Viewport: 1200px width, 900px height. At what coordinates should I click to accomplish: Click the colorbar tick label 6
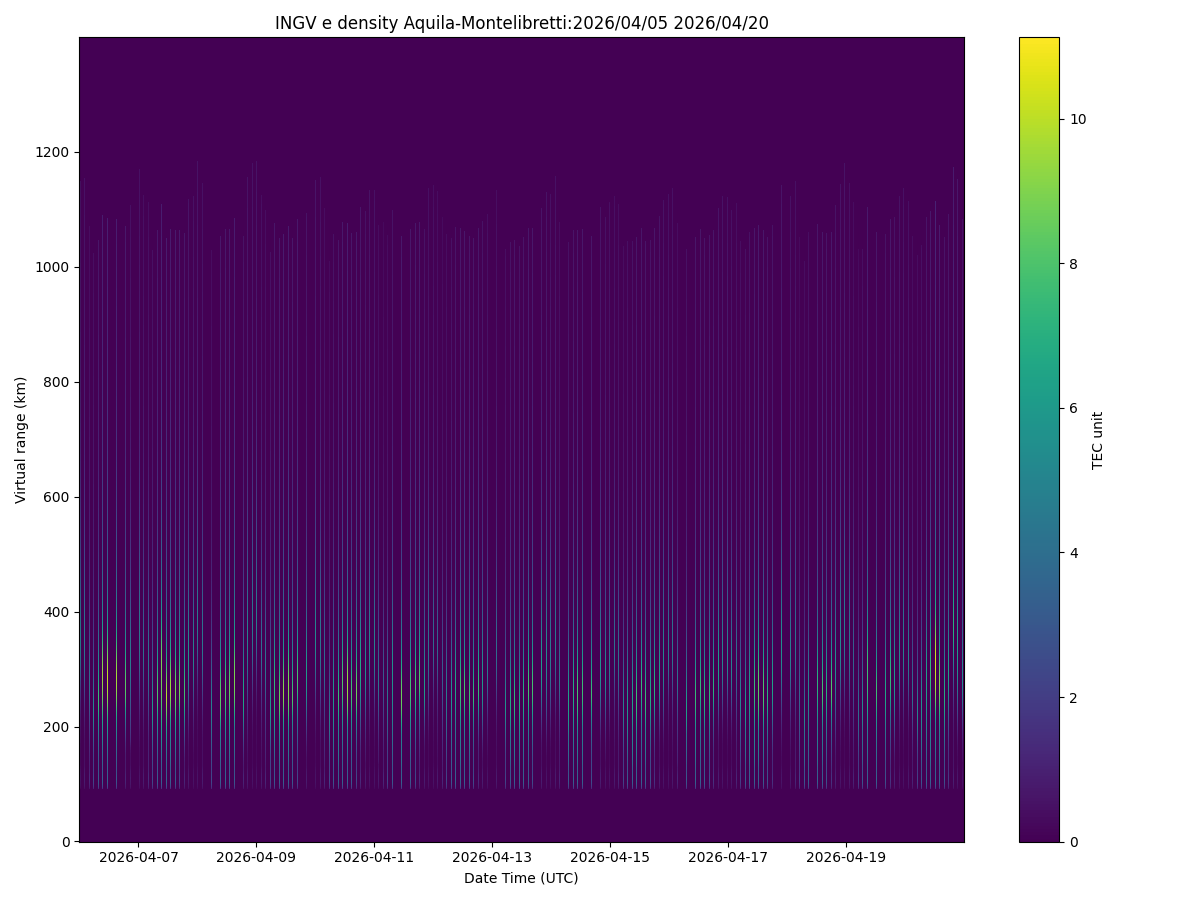(x=1074, y=408)
